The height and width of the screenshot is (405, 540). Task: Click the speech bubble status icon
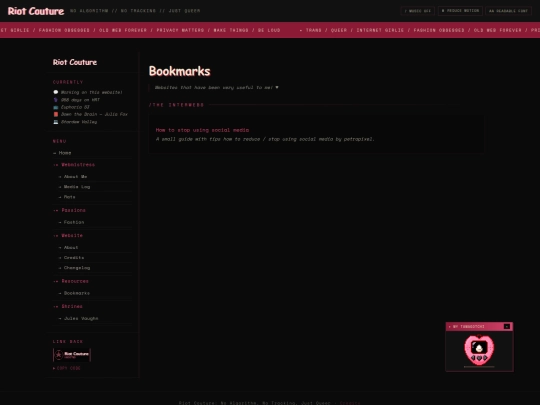(56, 92)
